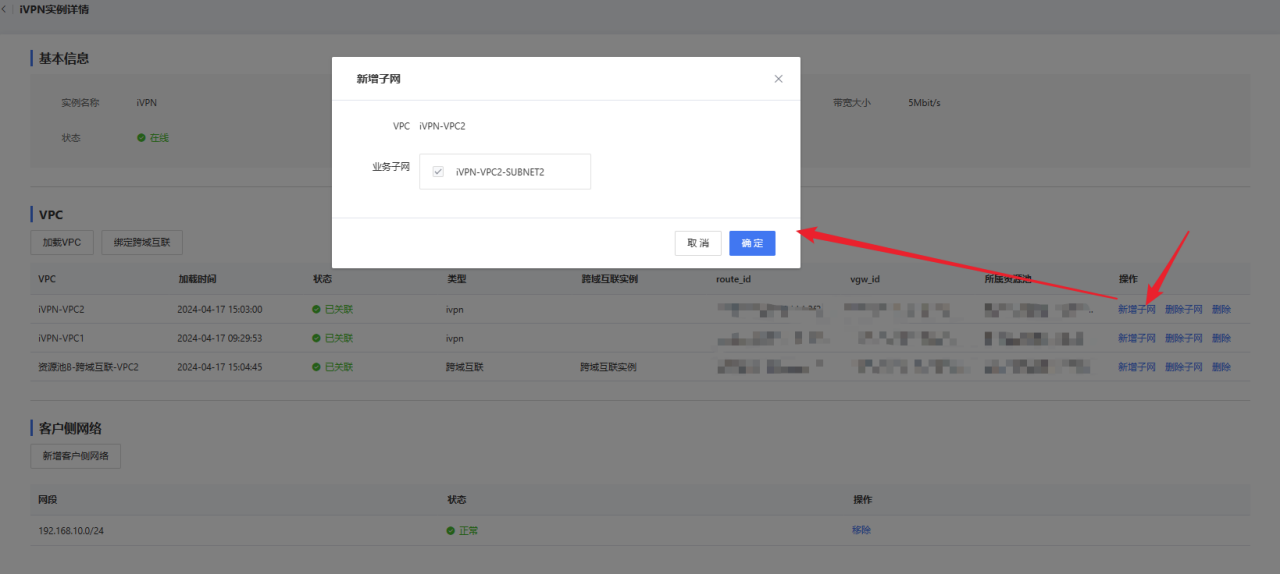This screenshot has height=574, width=1280.
Task: Click 删除子网 link for iVPN-VPC2
Action: tap(1184, 310)
